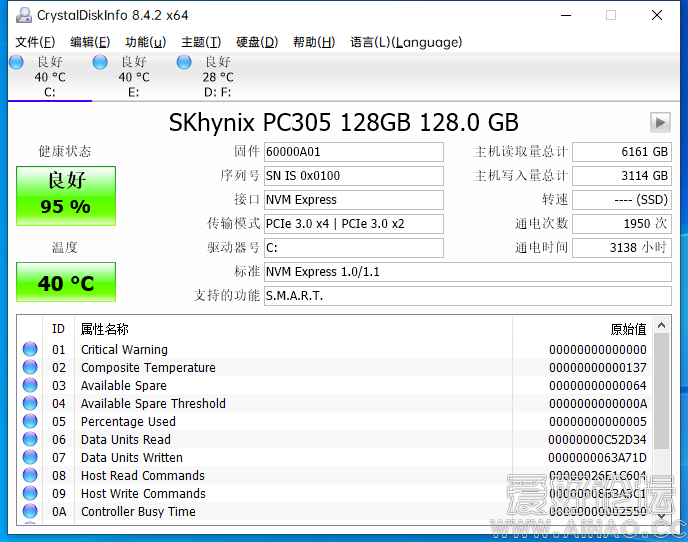The image size is (688, 542).
Task: Click the Composite Temperature status orb
Action: pos(30,367)
